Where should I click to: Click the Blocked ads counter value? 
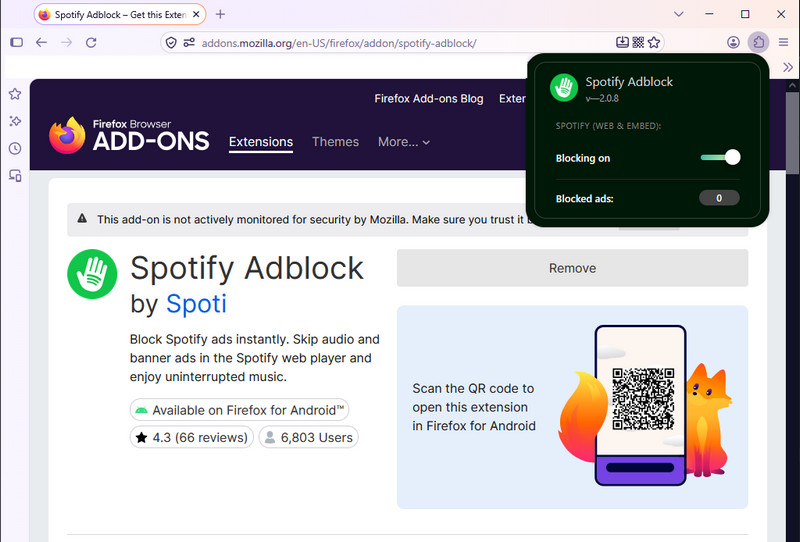pyautogui.click(x=719, y=198)
